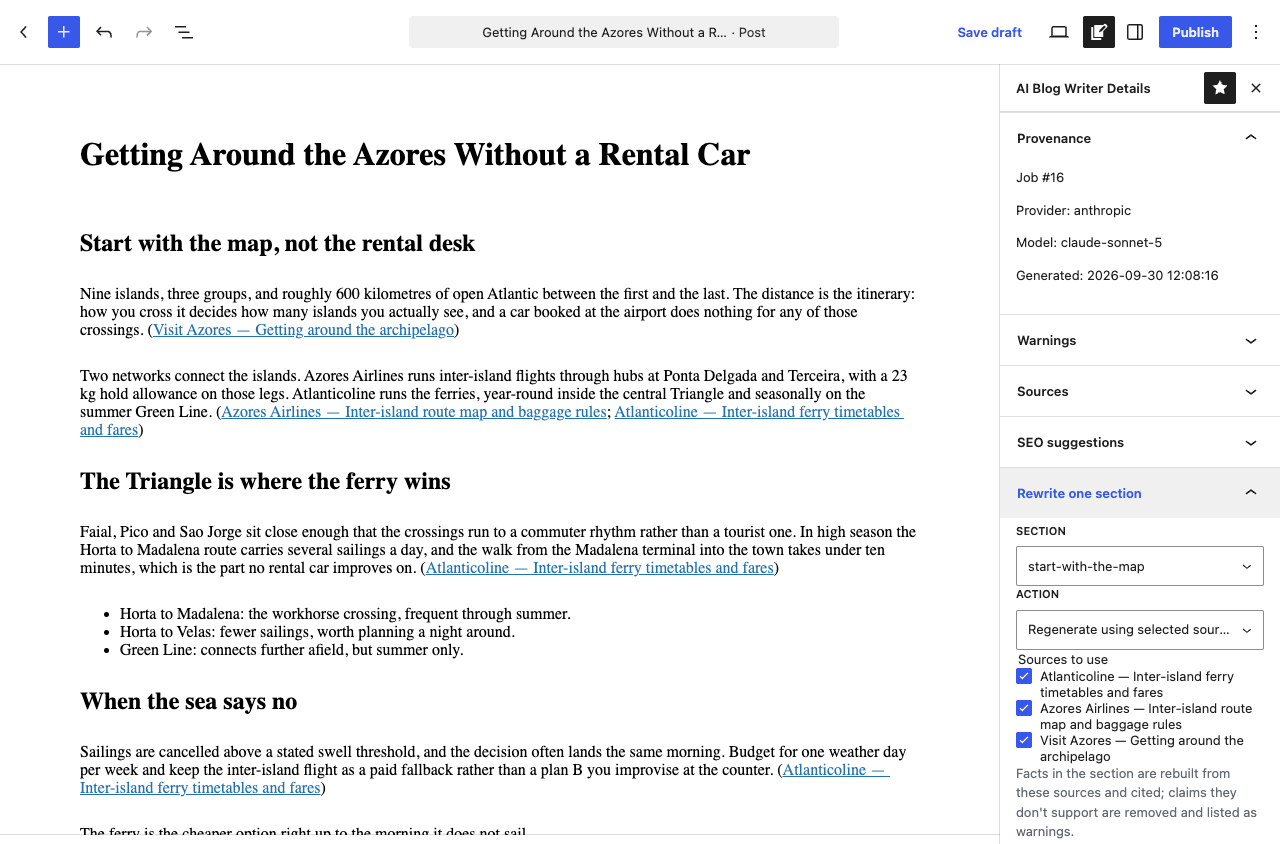Expand the SEO suggestions section
The width and height of the screenshot is (1280, 844).
1140,442
